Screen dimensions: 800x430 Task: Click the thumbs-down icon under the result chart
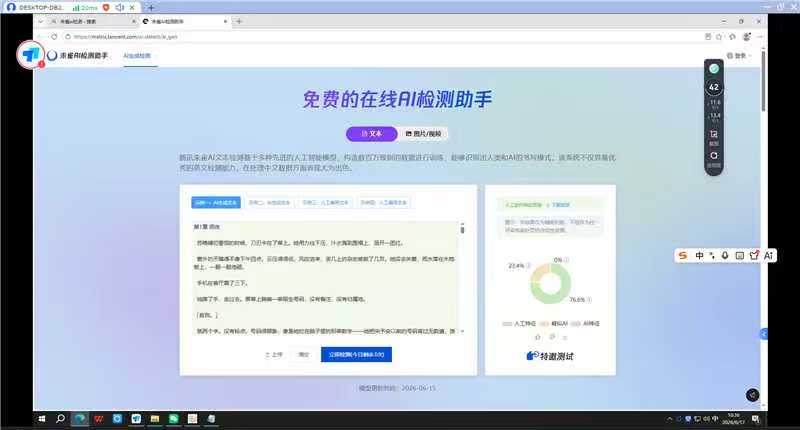coord(552,337)
